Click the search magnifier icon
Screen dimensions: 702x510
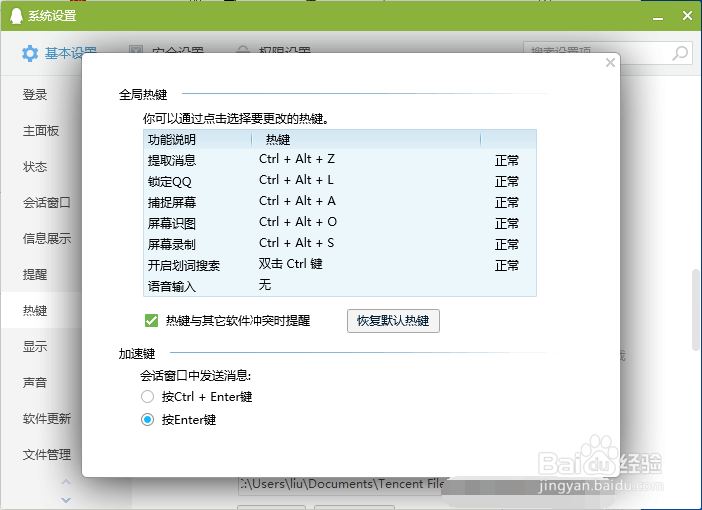pyautogui.click(x=680, y=53)
